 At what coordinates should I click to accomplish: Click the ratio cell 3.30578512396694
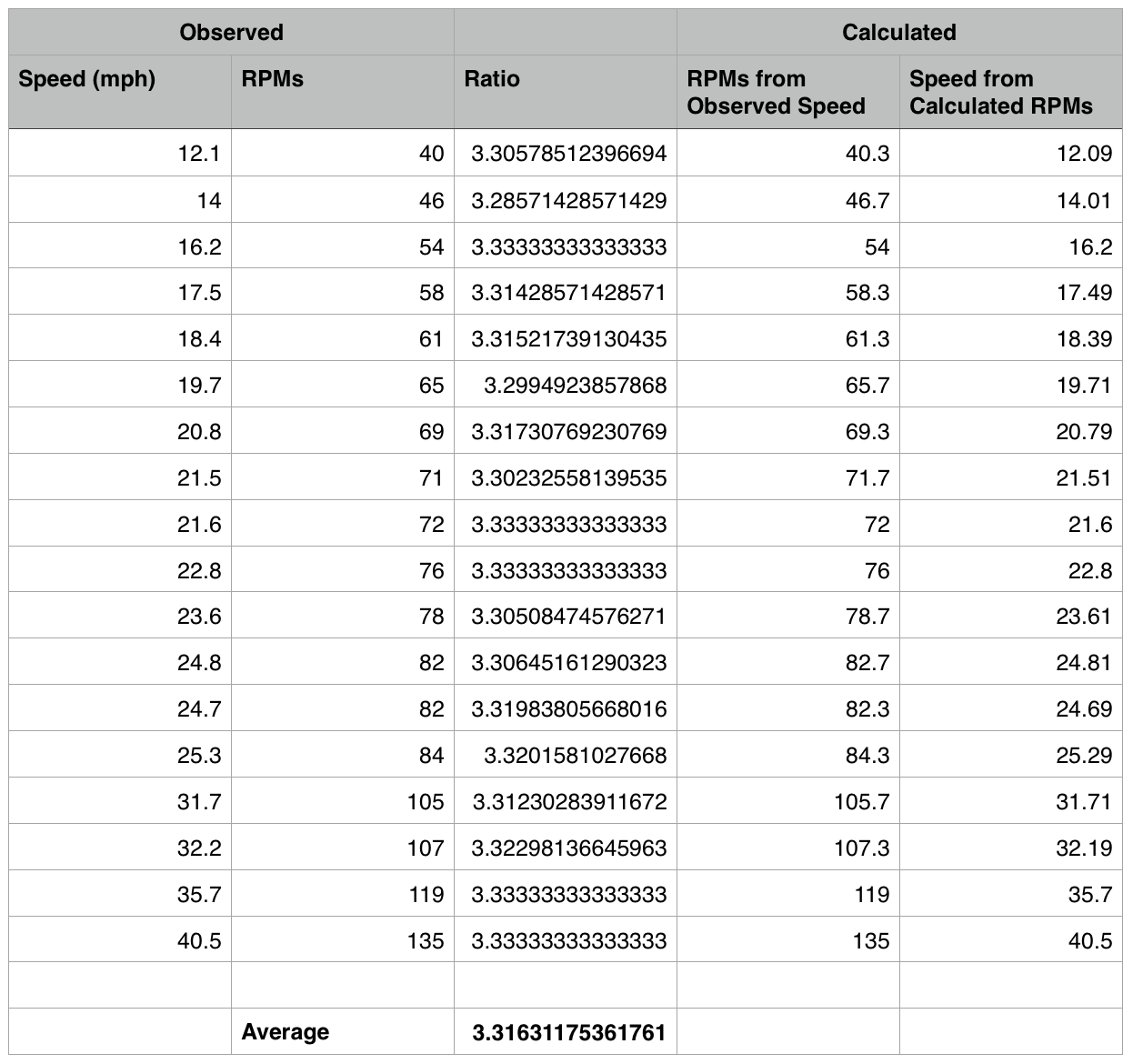[568, 154]
